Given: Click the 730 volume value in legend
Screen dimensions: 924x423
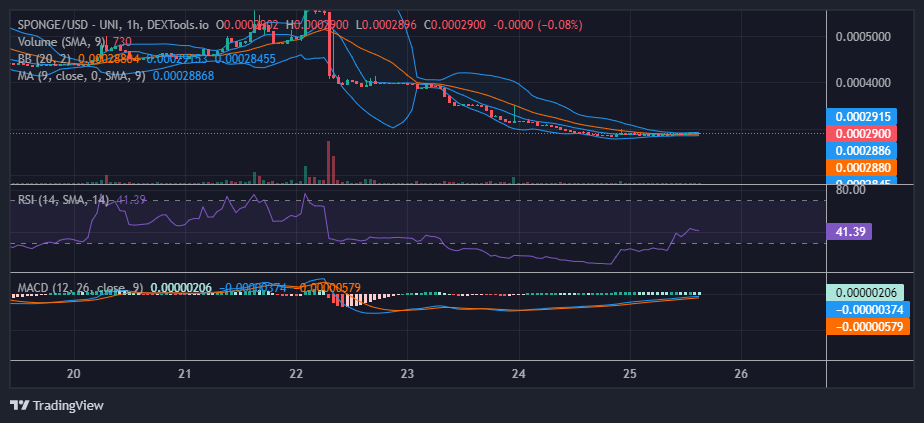Looking at the screenshot, I should point(122,42).
